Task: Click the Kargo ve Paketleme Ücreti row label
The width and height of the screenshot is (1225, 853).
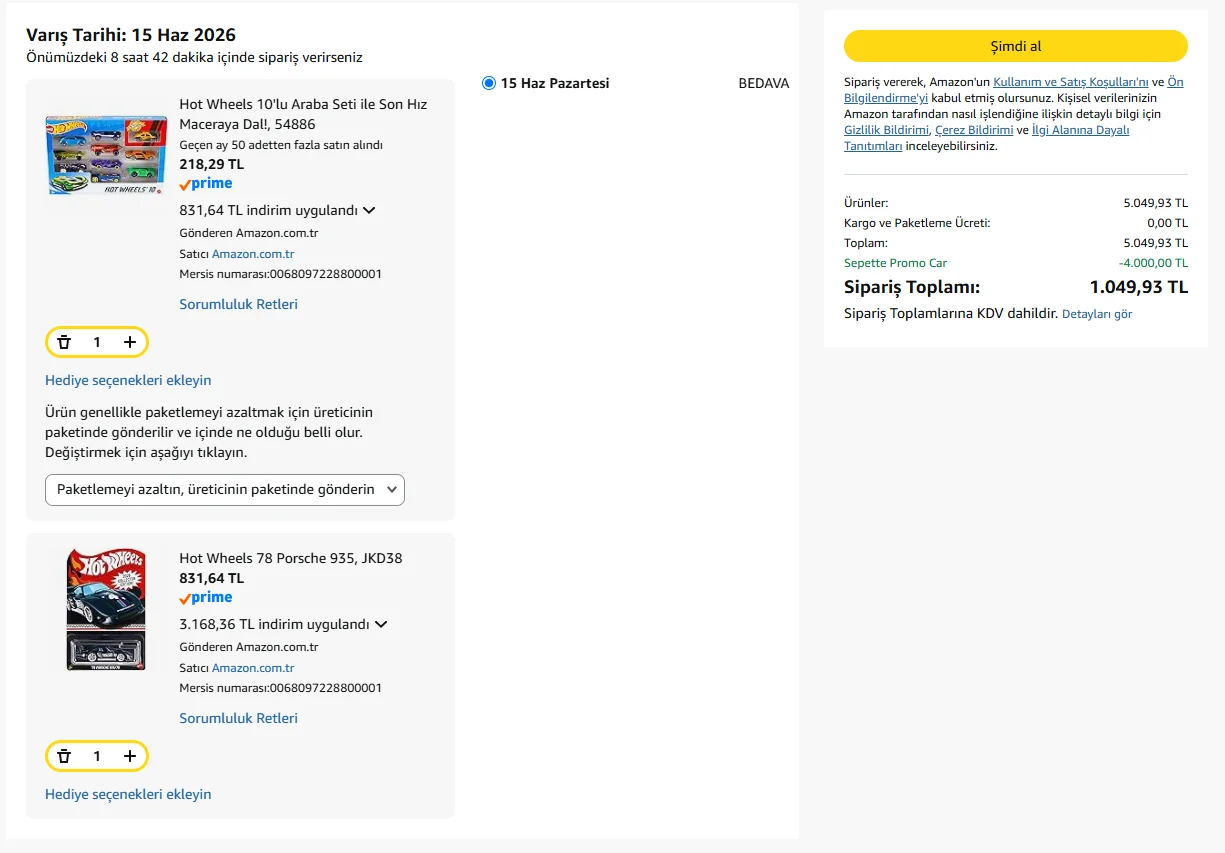Action: (x=917, y=223)
